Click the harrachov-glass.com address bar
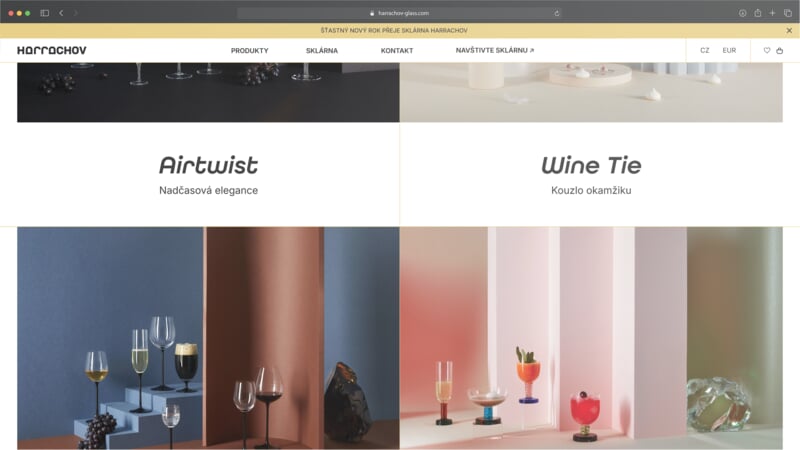 tap(400, 13)
